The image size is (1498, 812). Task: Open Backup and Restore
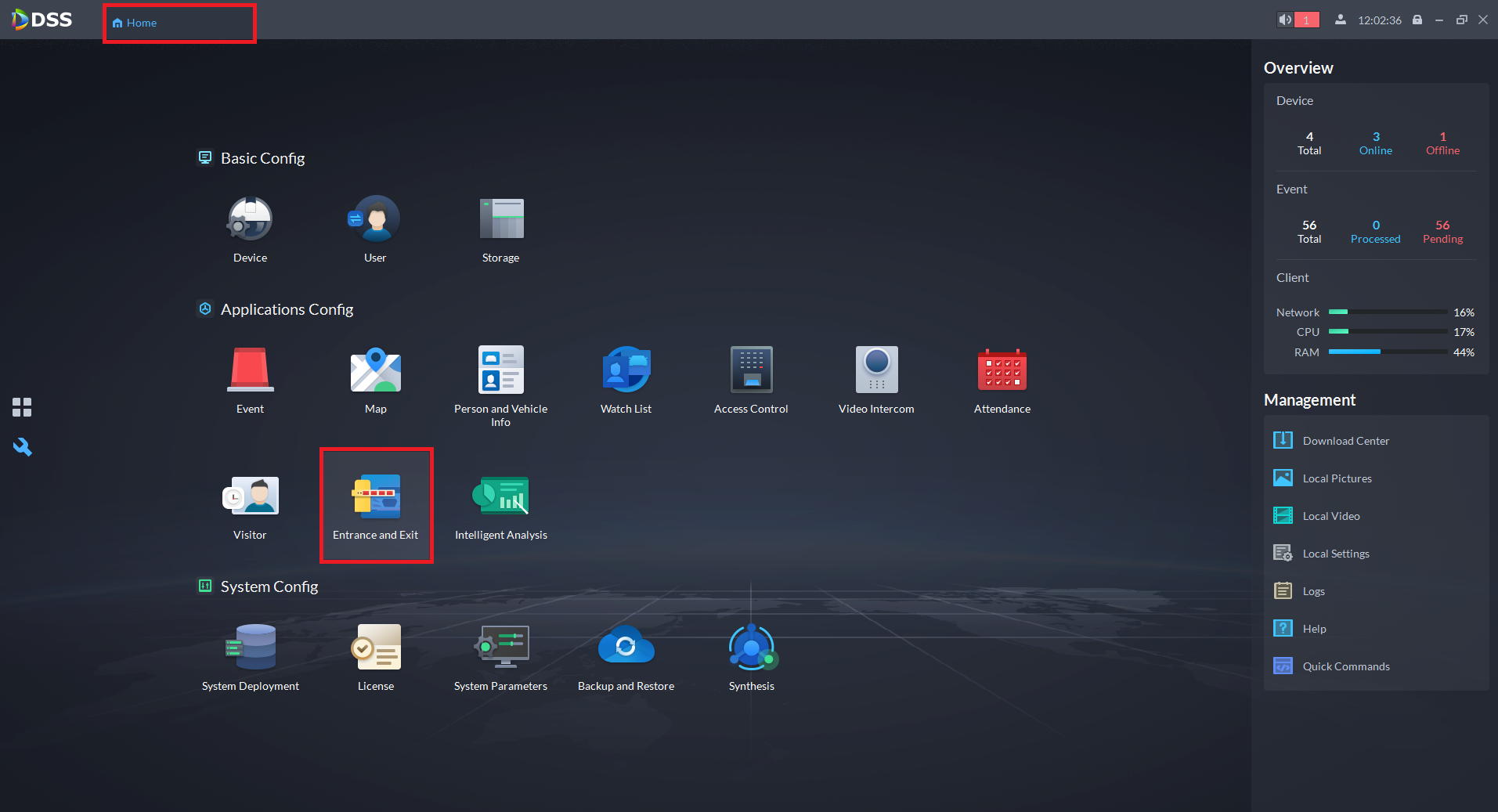[626, 648]
